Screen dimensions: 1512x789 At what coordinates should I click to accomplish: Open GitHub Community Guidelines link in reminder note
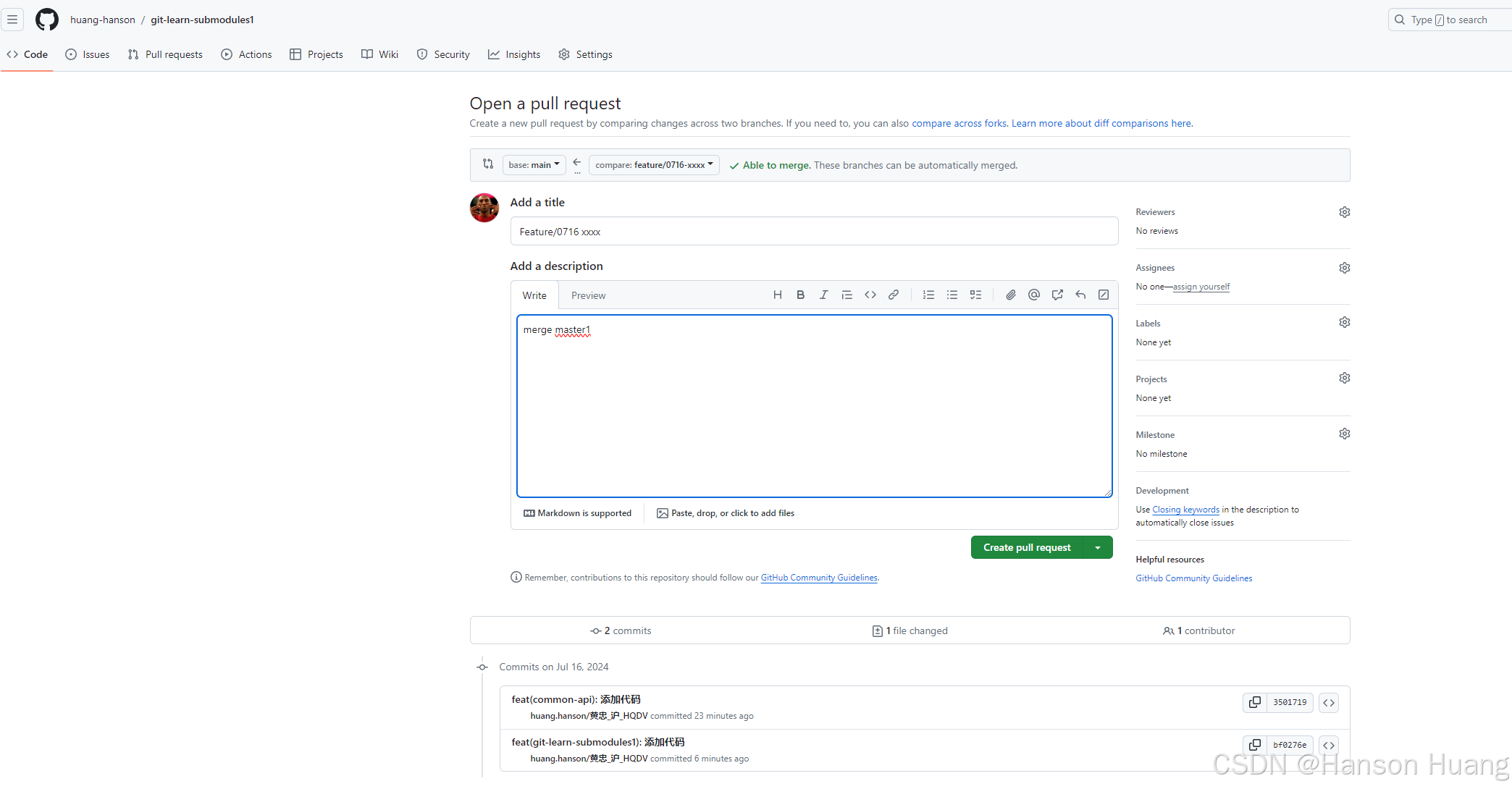[819, 578]
